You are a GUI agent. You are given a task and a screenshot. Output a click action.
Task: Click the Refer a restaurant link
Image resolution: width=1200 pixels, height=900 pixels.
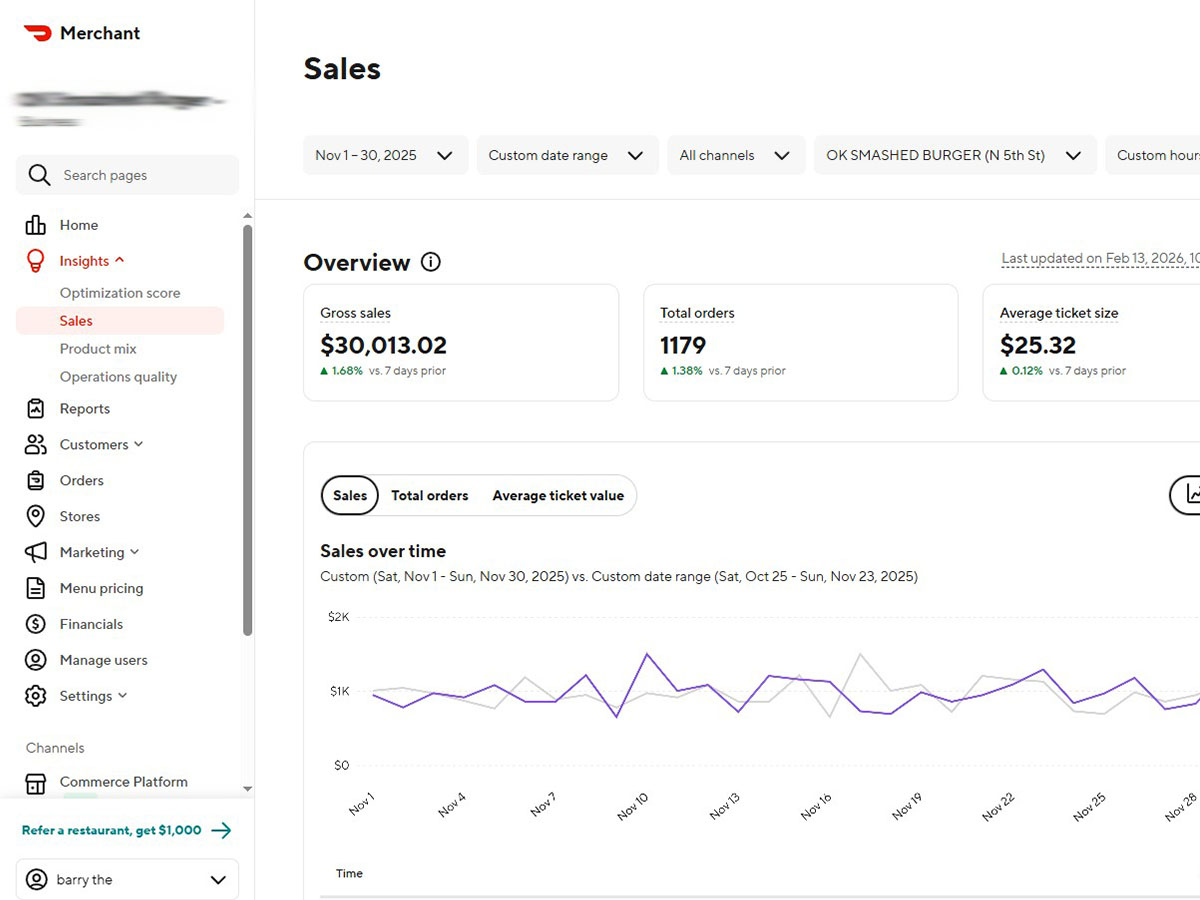[x=113, y=830]
